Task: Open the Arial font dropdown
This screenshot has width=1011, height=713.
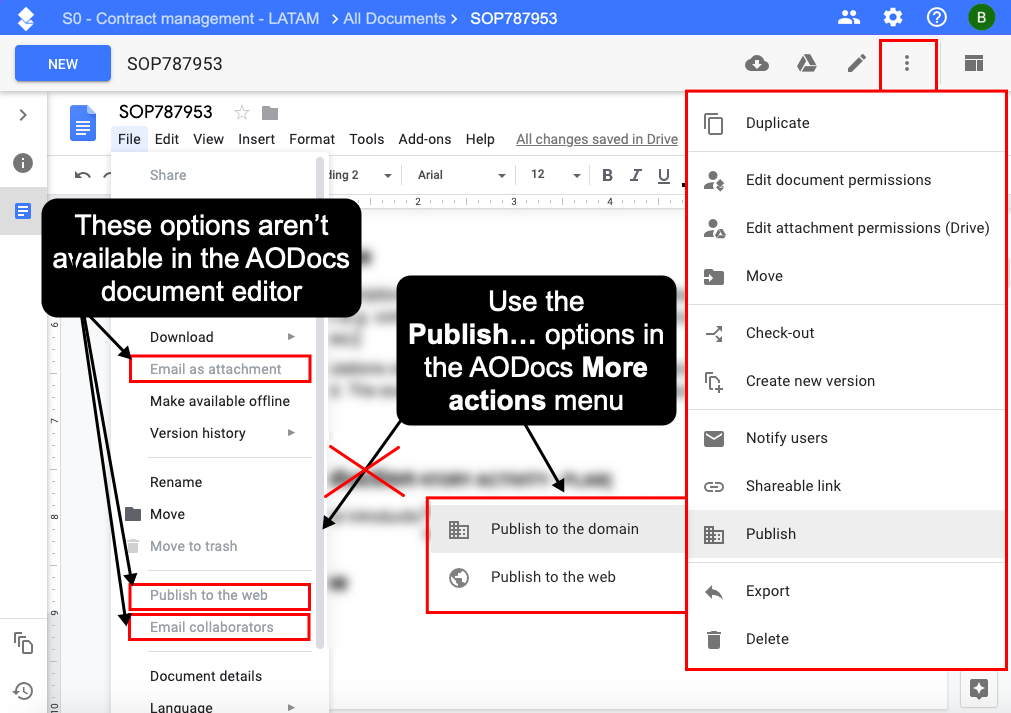Action: pyautogui.click(x=462, y=175)
